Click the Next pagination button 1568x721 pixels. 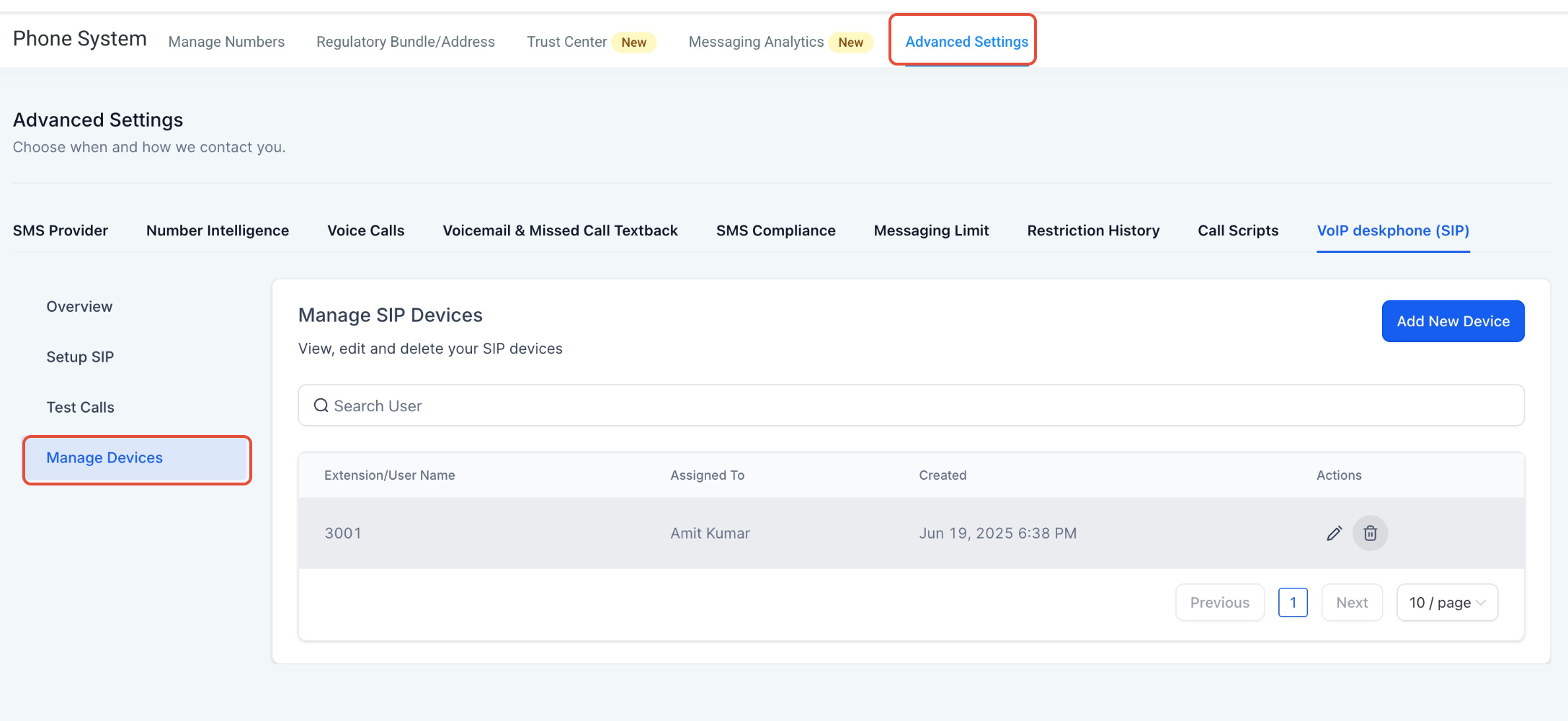pos(1352,603)
